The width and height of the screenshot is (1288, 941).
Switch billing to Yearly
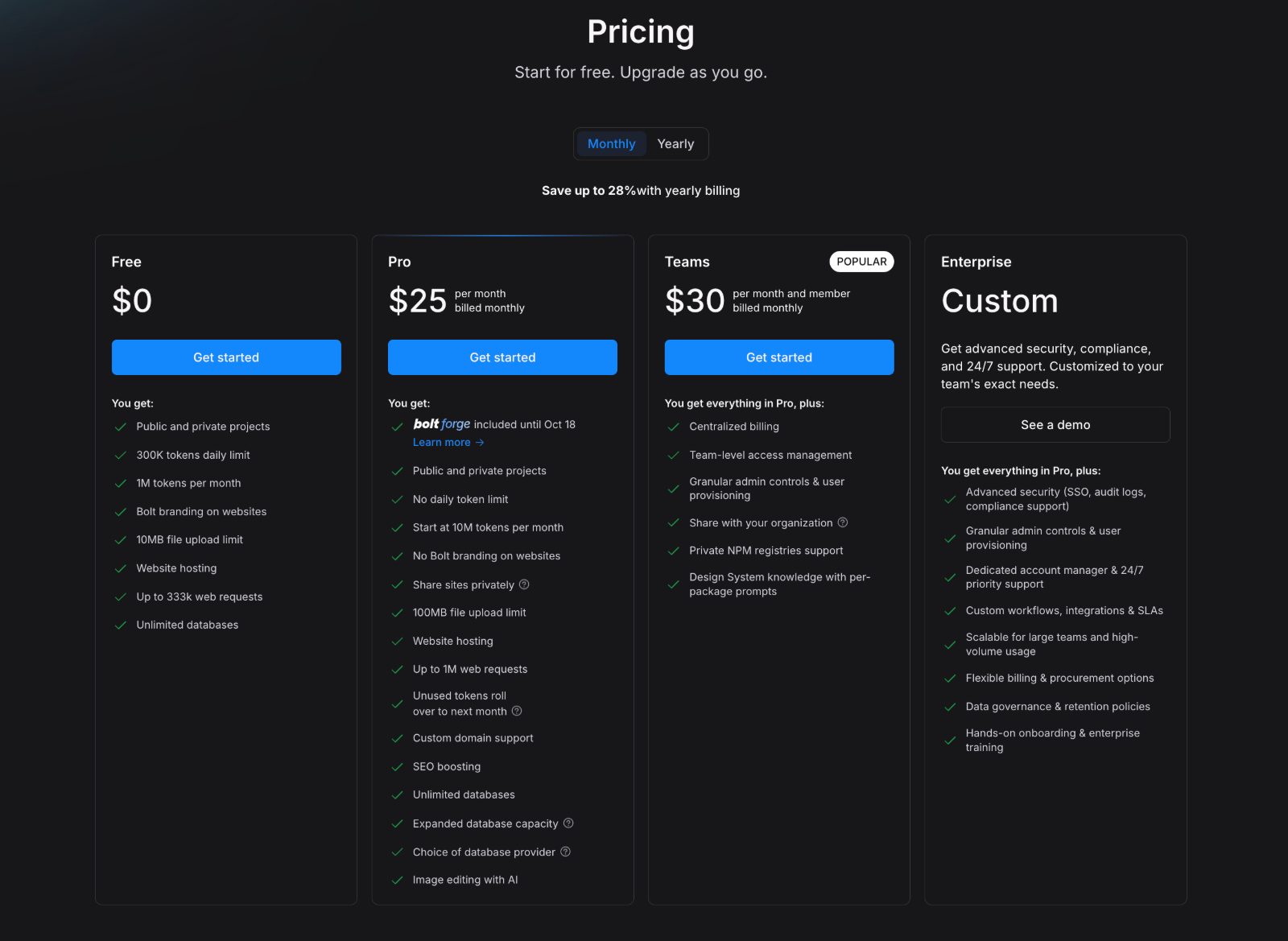675,144
